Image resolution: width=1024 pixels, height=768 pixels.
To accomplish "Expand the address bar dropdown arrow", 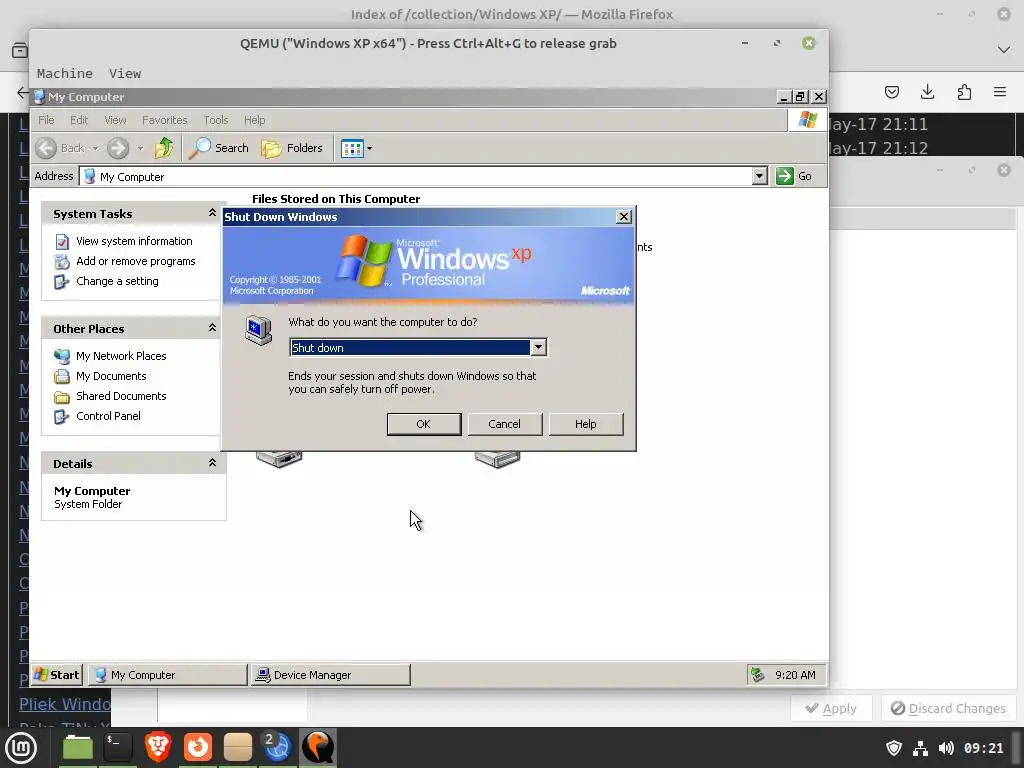I will pyautogui.click(x=759, y=176).
